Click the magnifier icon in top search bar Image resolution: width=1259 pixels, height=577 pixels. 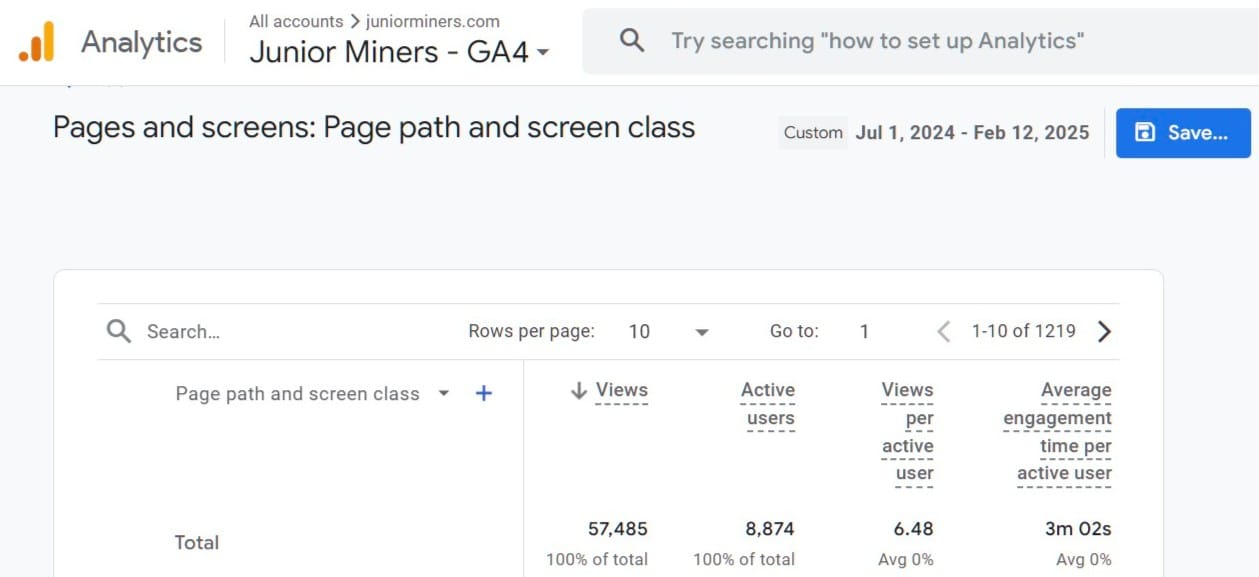(x=632, y=41)
